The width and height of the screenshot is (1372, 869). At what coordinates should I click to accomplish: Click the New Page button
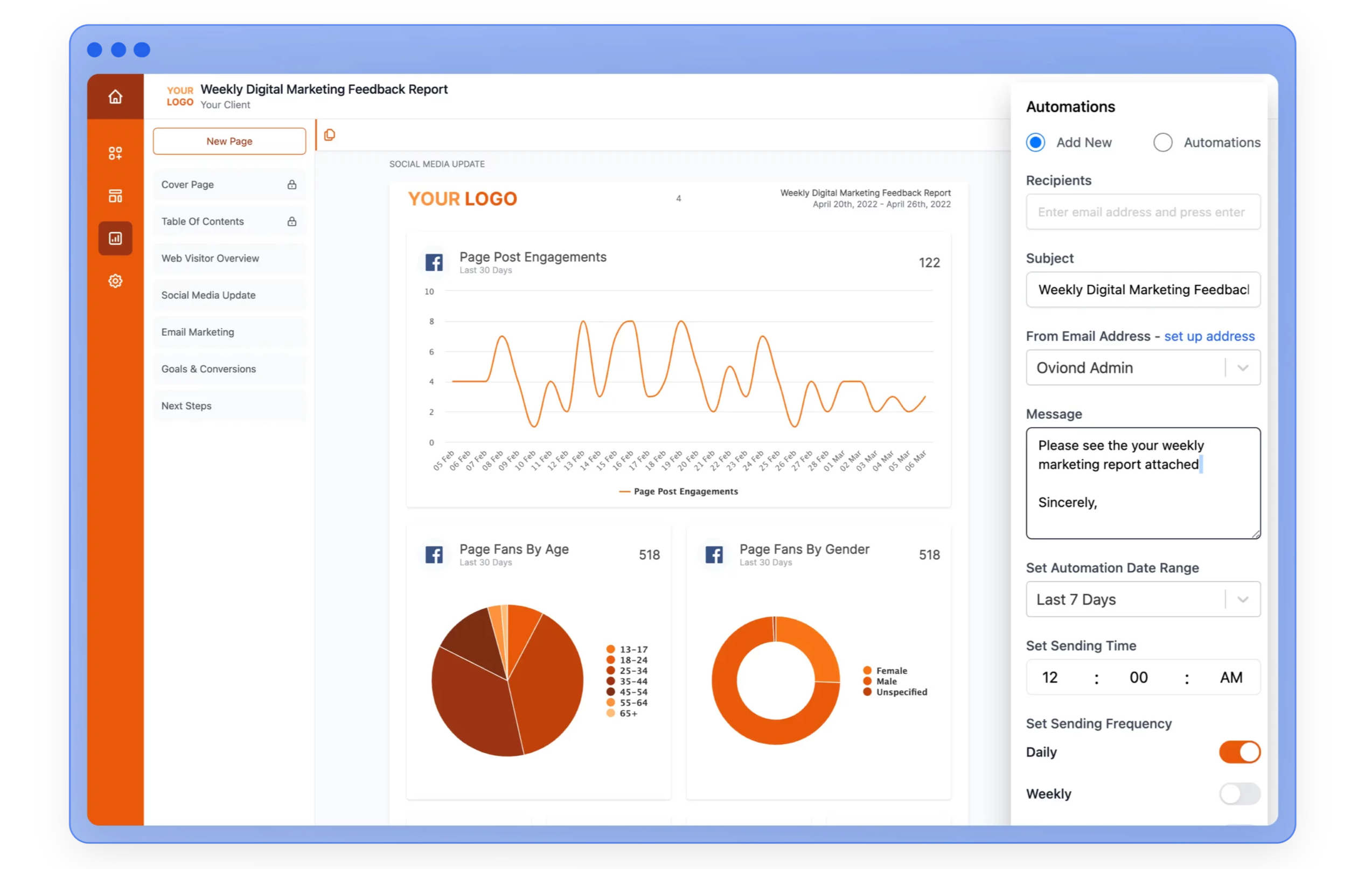click(229, 141)
